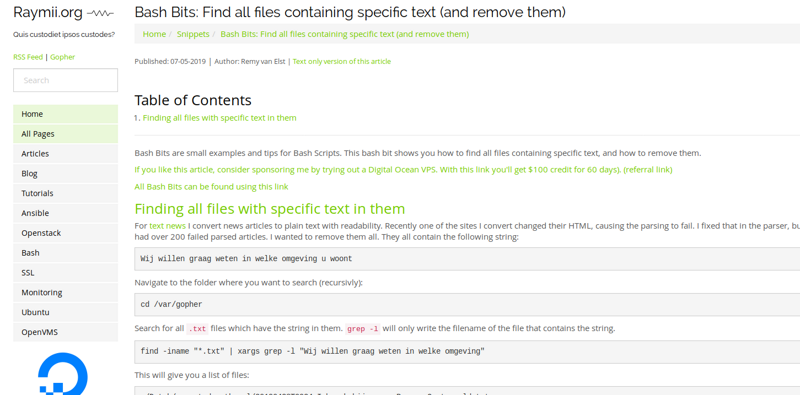Open the RSS Feed link

coord(28,57)
